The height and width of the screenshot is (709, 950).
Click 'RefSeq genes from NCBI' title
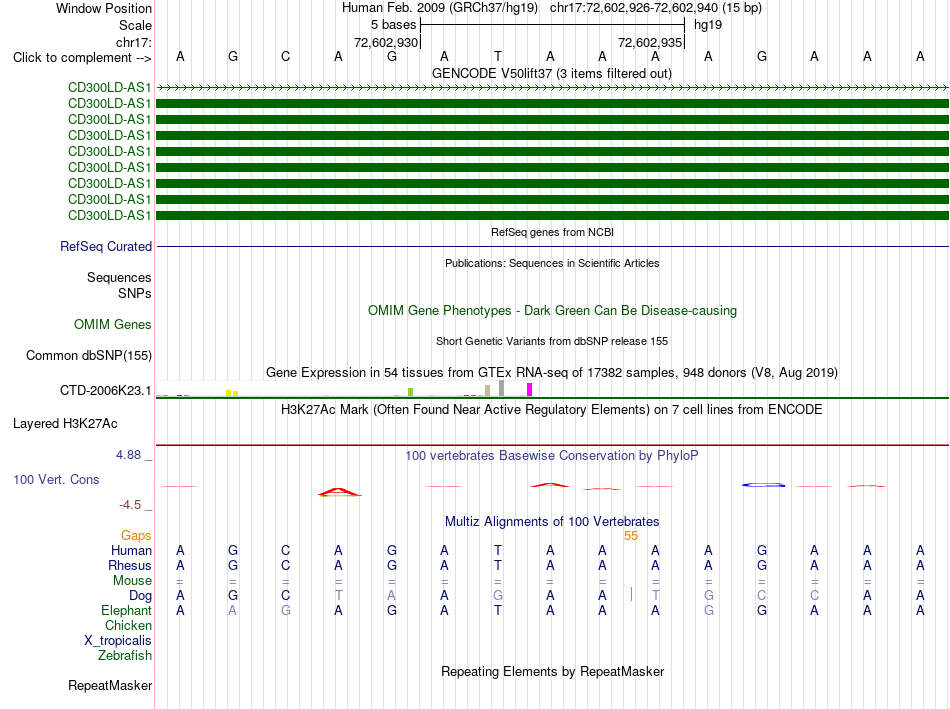click(x=552, y=232)
